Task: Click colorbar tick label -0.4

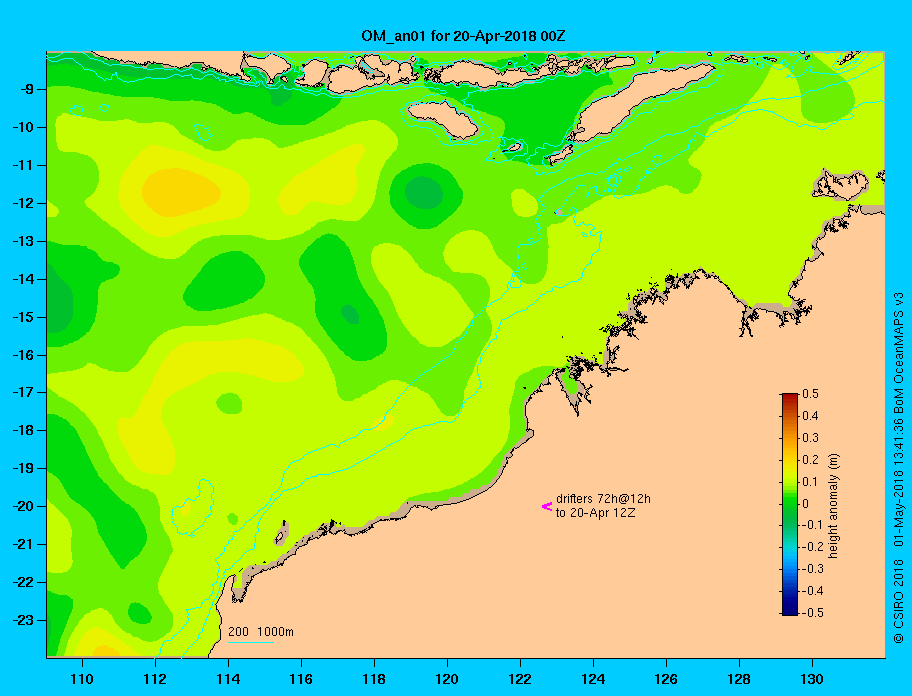Action: coord(813,591)
